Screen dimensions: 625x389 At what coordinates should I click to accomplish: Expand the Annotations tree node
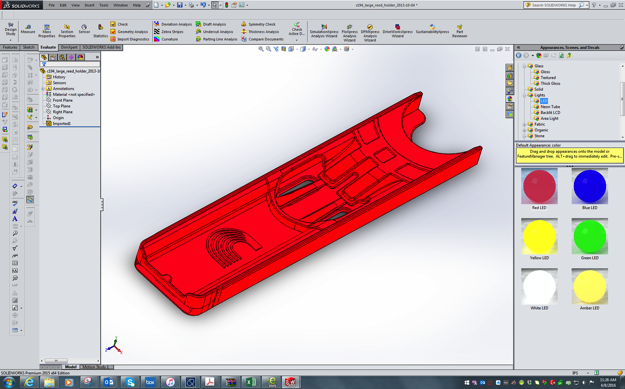point(43,88)
